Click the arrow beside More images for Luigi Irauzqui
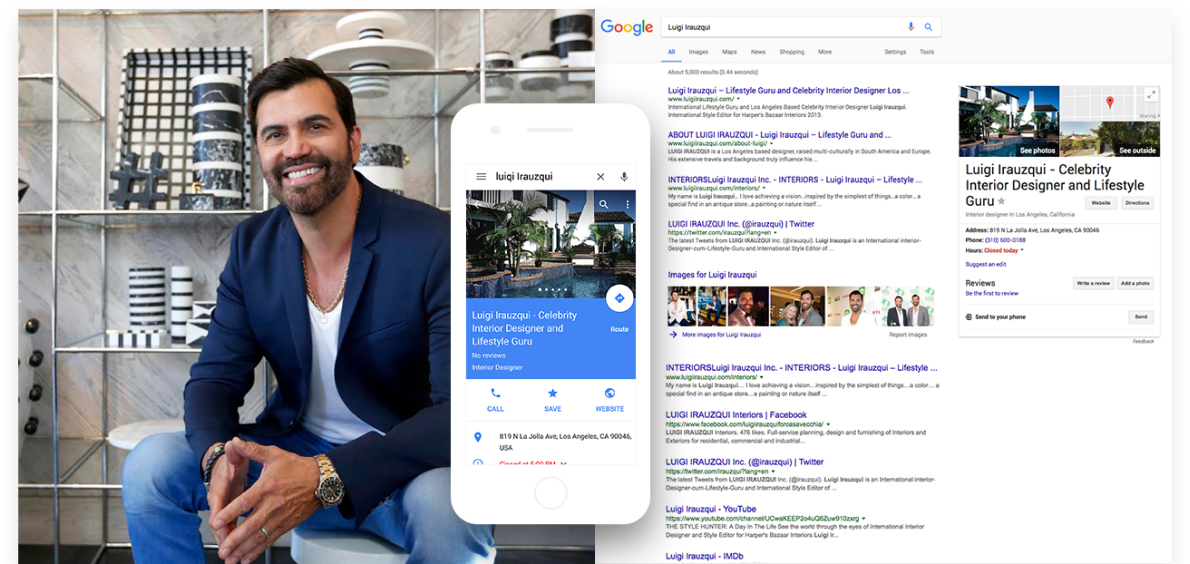 point(672,334)
